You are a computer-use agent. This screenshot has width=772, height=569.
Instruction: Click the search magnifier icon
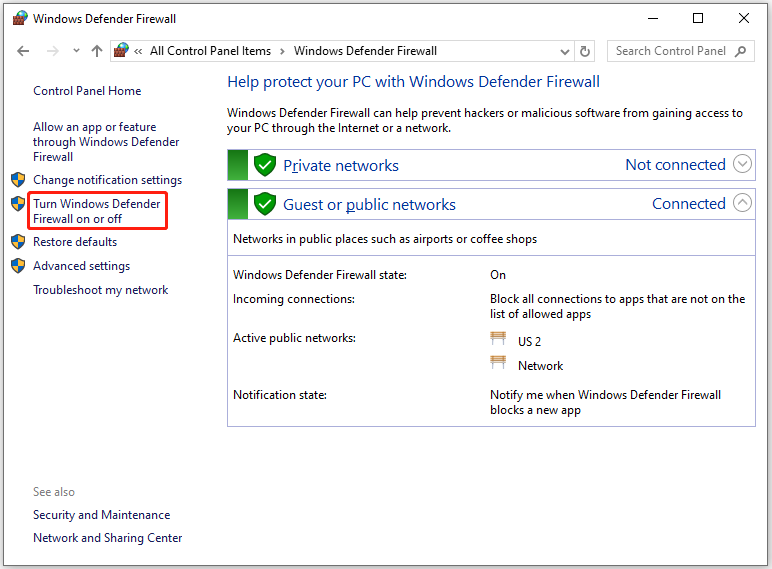741,51
